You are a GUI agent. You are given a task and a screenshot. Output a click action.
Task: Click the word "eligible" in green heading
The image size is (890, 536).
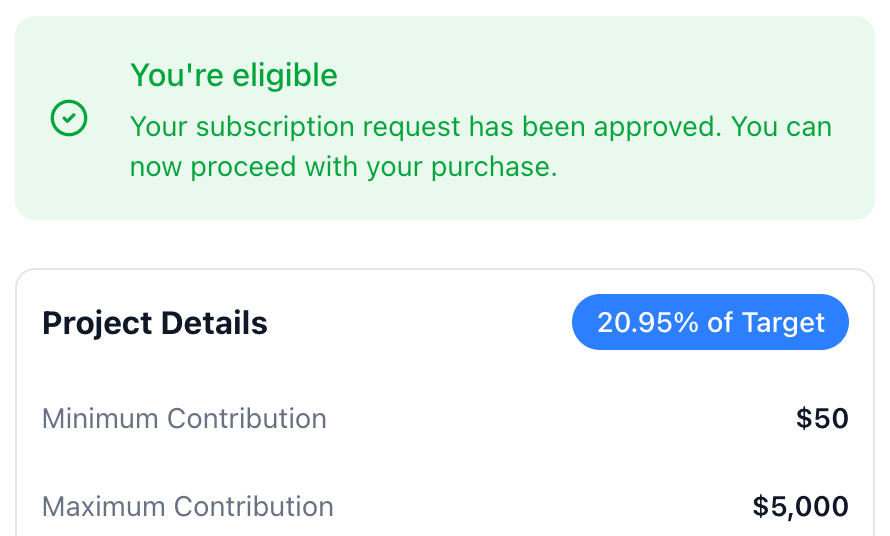285,76
